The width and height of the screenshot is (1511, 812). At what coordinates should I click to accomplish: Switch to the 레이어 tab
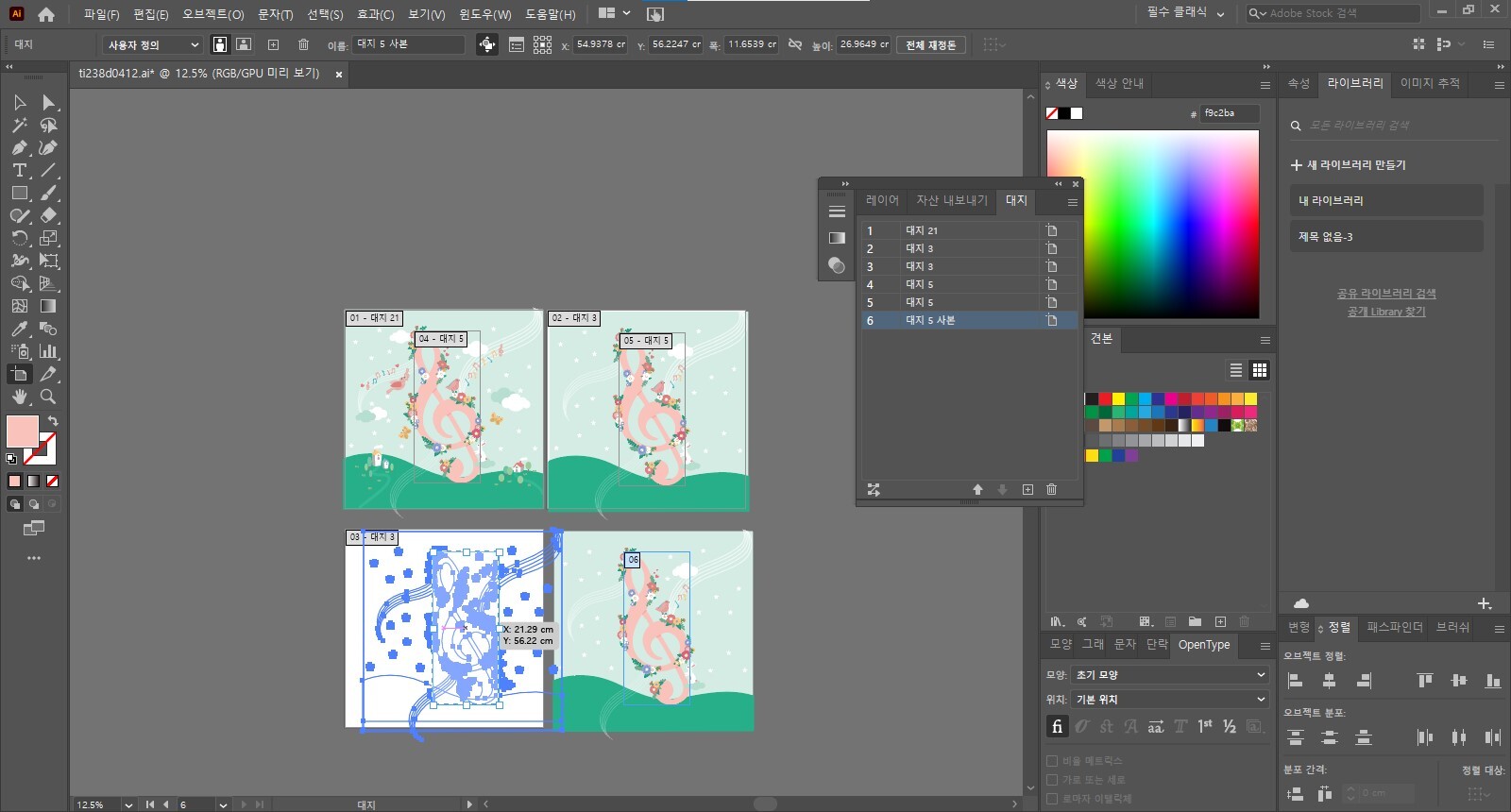pos(882,200)
